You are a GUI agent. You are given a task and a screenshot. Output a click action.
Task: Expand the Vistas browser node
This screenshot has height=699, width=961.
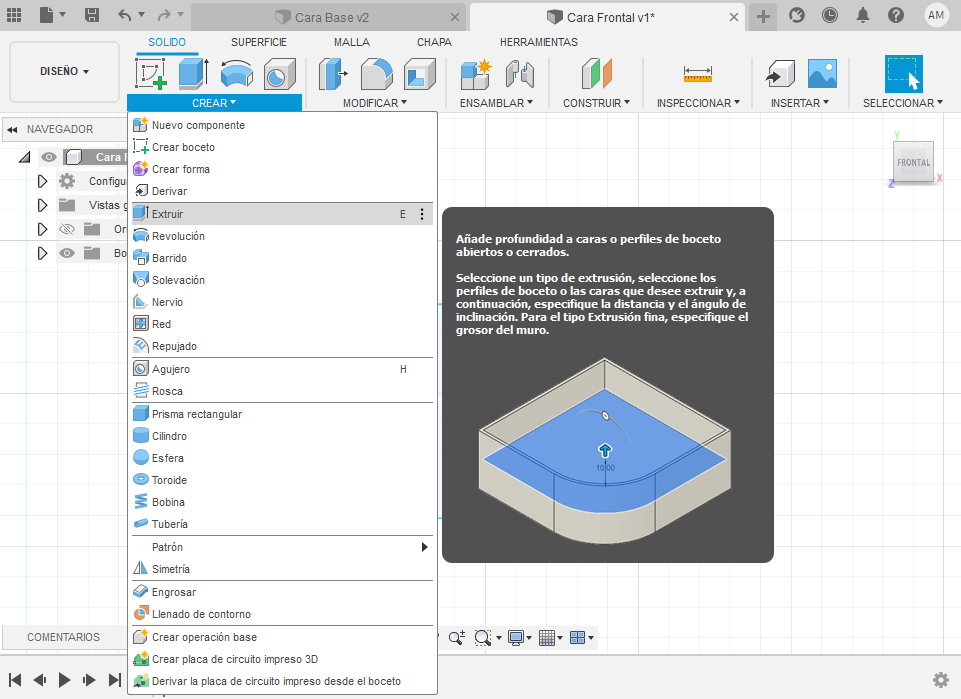(x=42, y=205)
